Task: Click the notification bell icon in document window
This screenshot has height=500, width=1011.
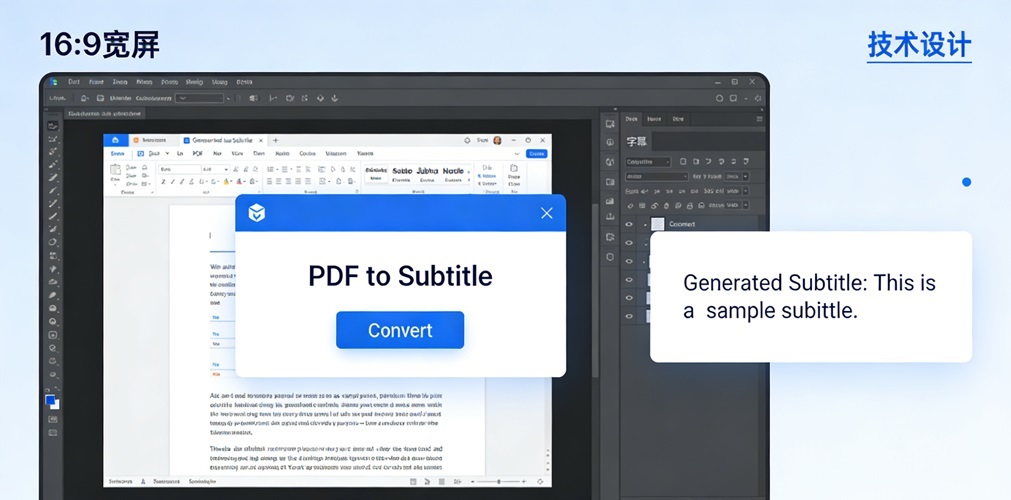Action: coord(467,141)
